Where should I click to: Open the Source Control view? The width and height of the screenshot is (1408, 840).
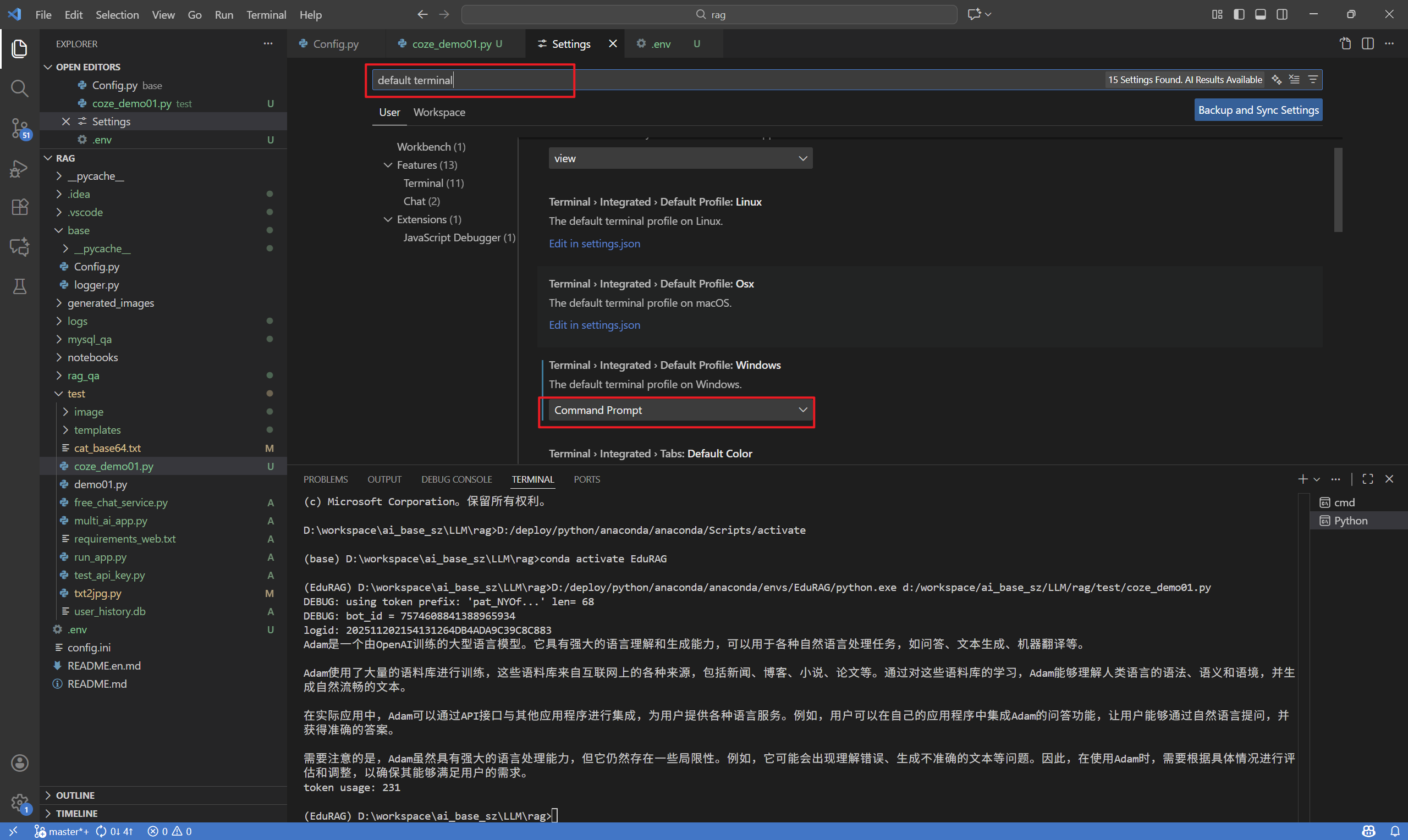coord(19,128)
